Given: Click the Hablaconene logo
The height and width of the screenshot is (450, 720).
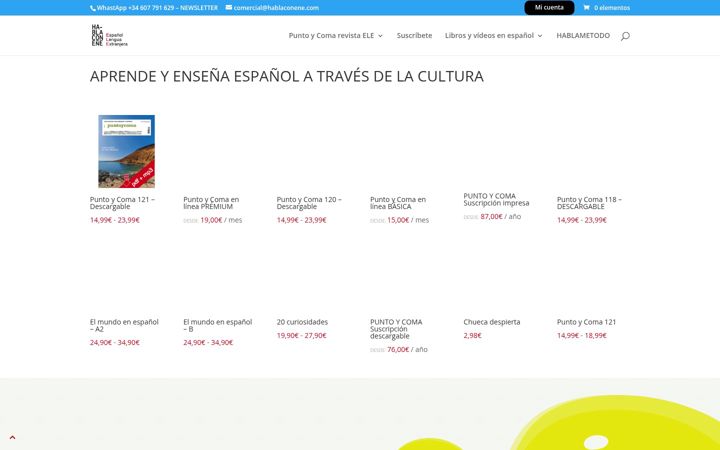Looking at the screenshot, I should click(x=109, y=35).
